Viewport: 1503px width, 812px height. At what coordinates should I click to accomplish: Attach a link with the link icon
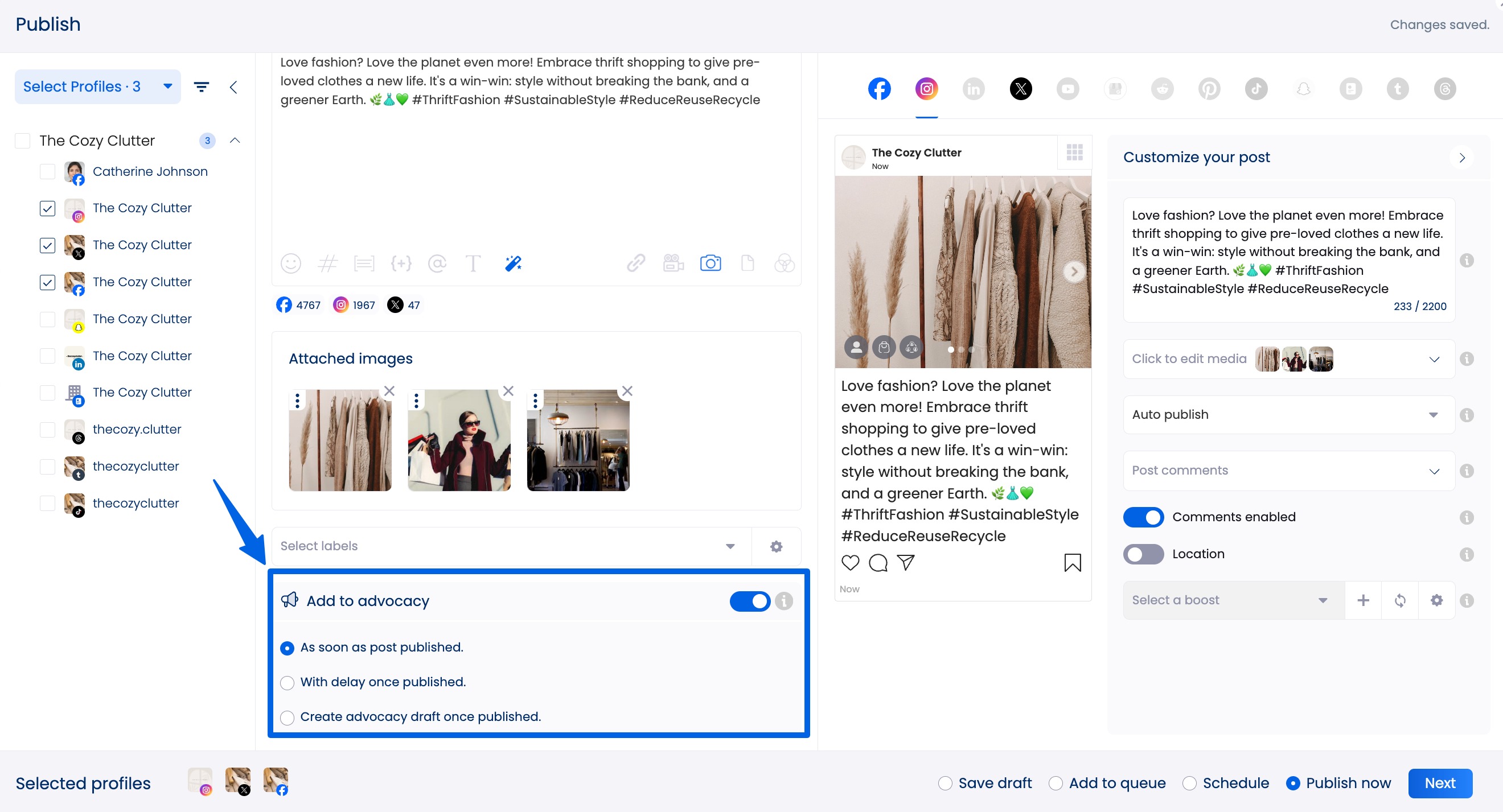[x=635, y=263]
